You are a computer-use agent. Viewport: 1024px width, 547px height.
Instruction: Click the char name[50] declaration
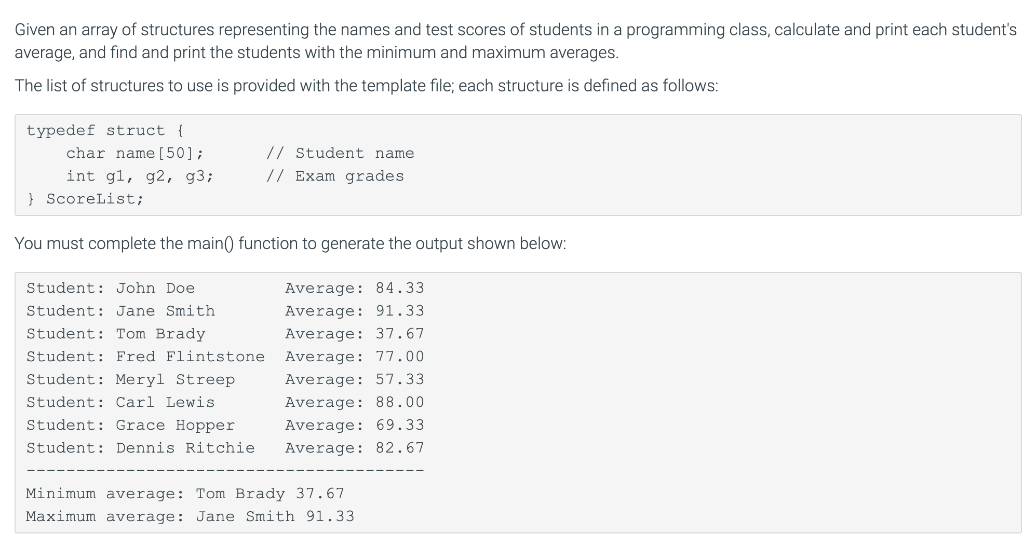tap(135, 153)
